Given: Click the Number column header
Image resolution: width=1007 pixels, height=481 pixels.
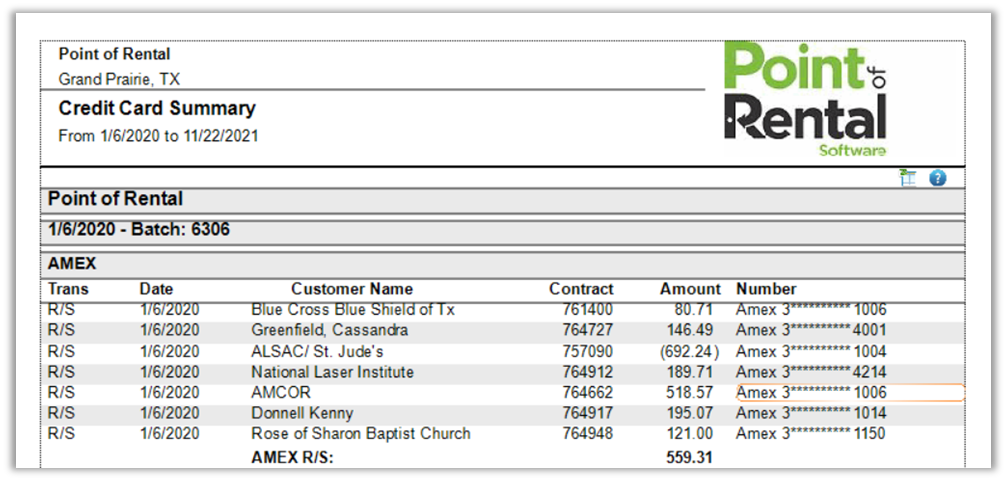Looking at the screenshot, I should click(766, 289).
